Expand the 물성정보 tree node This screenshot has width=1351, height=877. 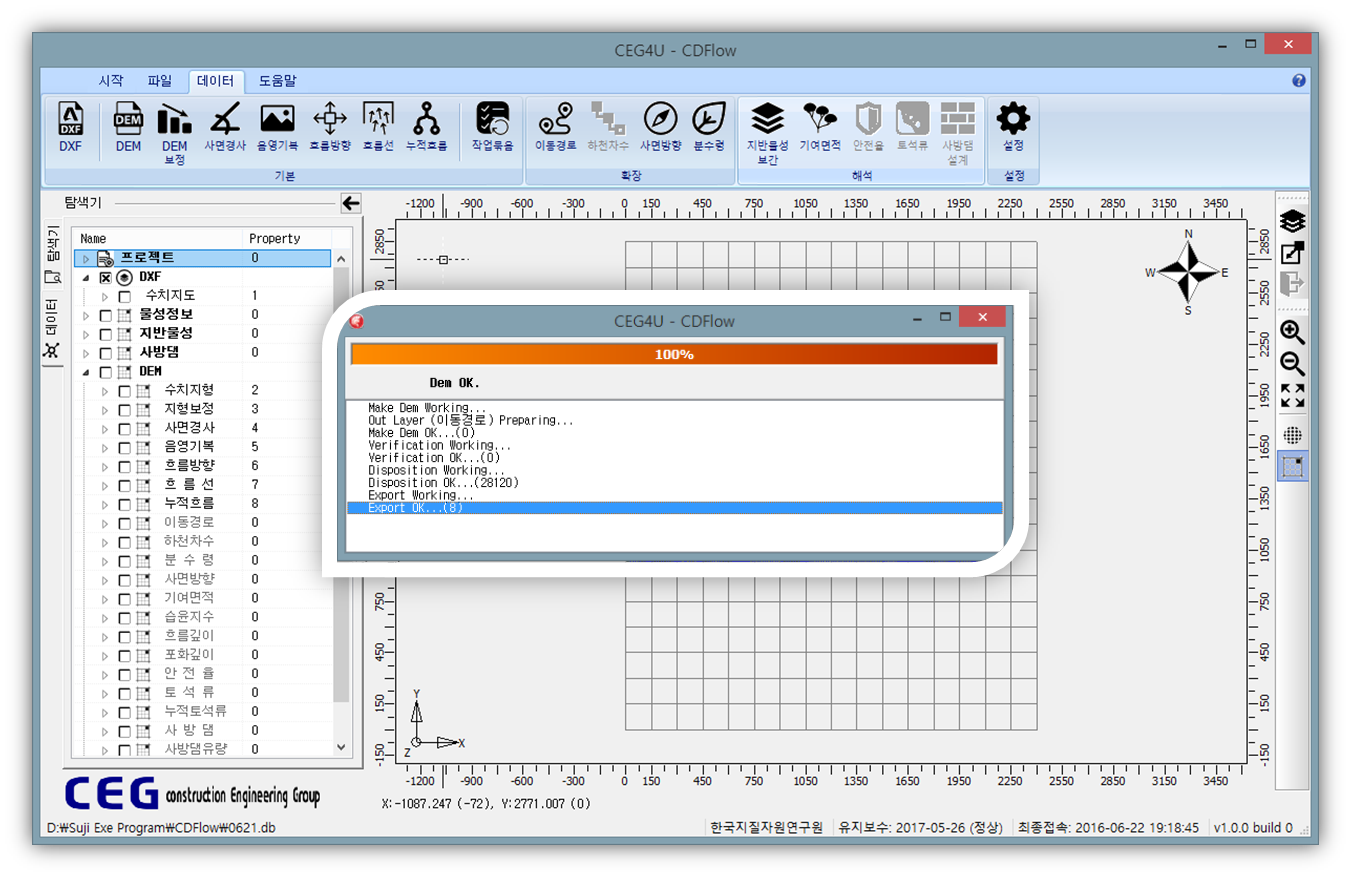pos(86,315)
